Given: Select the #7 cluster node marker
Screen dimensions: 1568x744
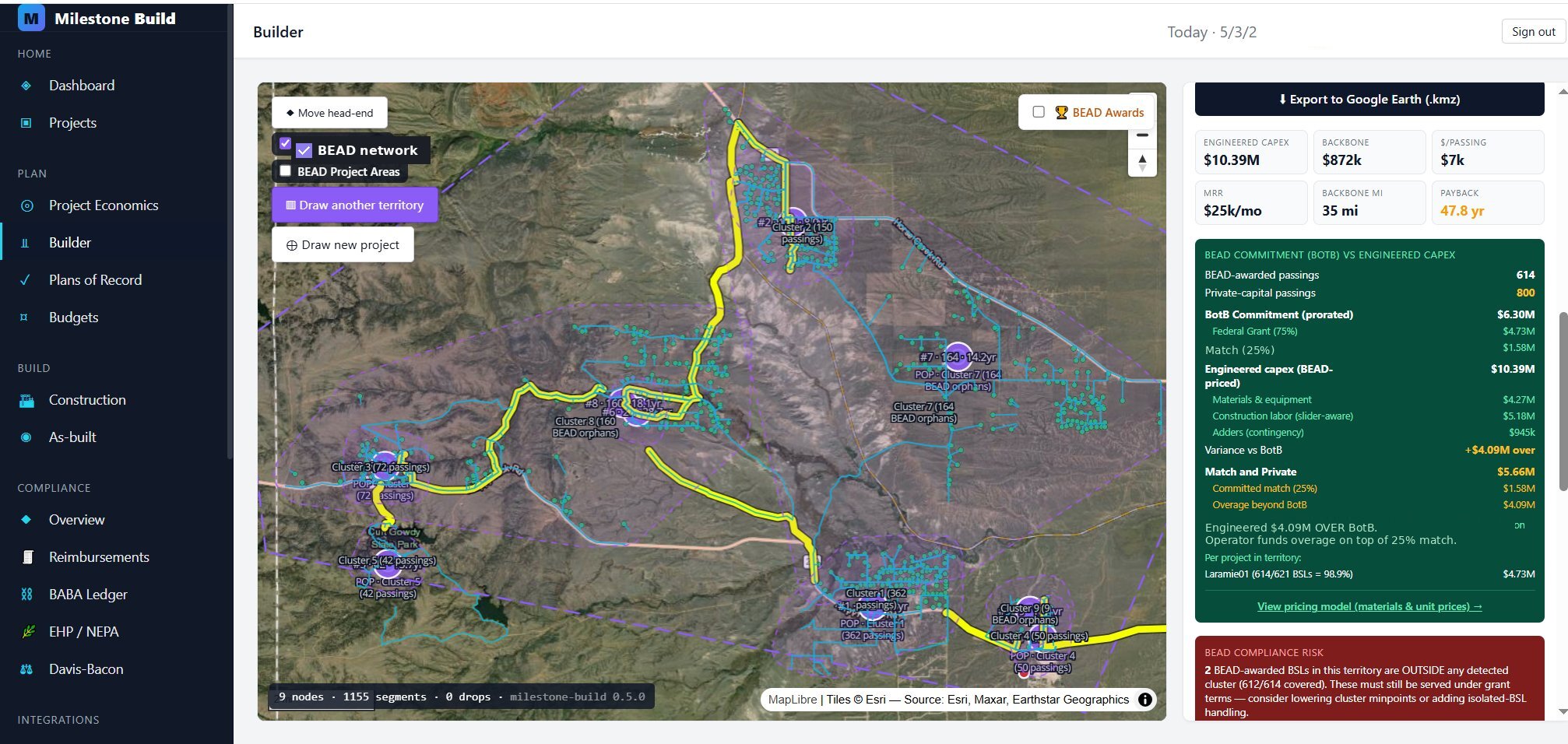Looking at the screenshot, I should point(958,356).
